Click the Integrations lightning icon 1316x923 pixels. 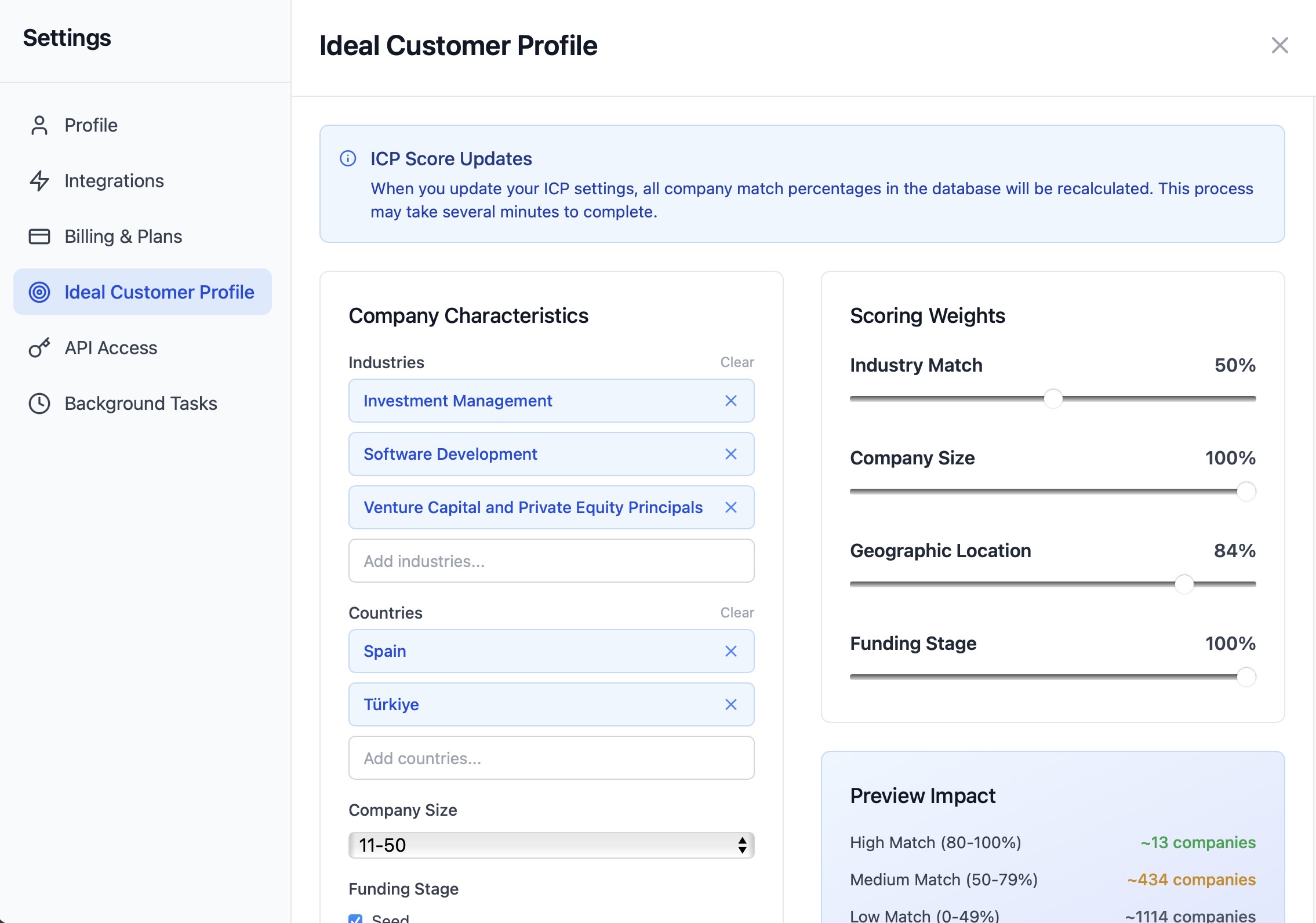(x=39, y=180)
